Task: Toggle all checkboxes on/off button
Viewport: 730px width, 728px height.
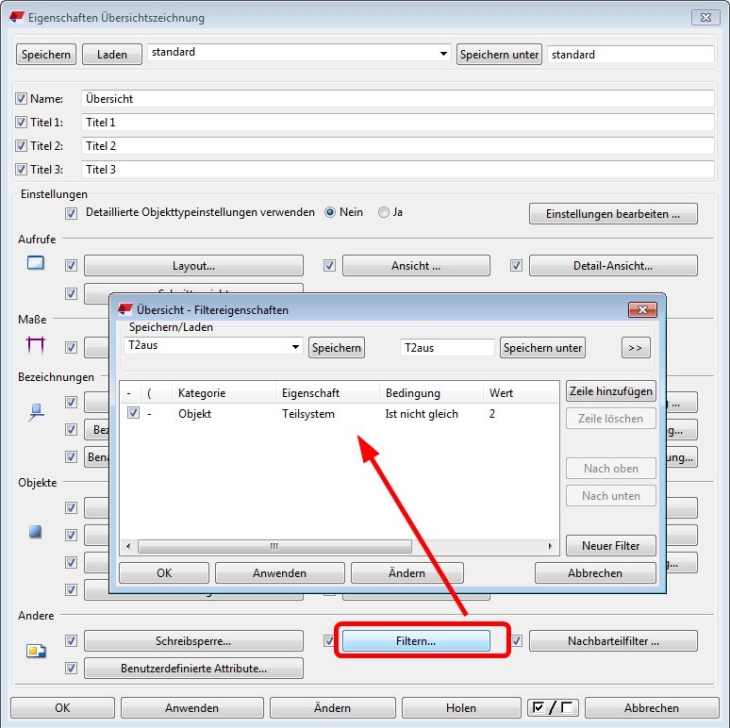Action: pos(553,708)
